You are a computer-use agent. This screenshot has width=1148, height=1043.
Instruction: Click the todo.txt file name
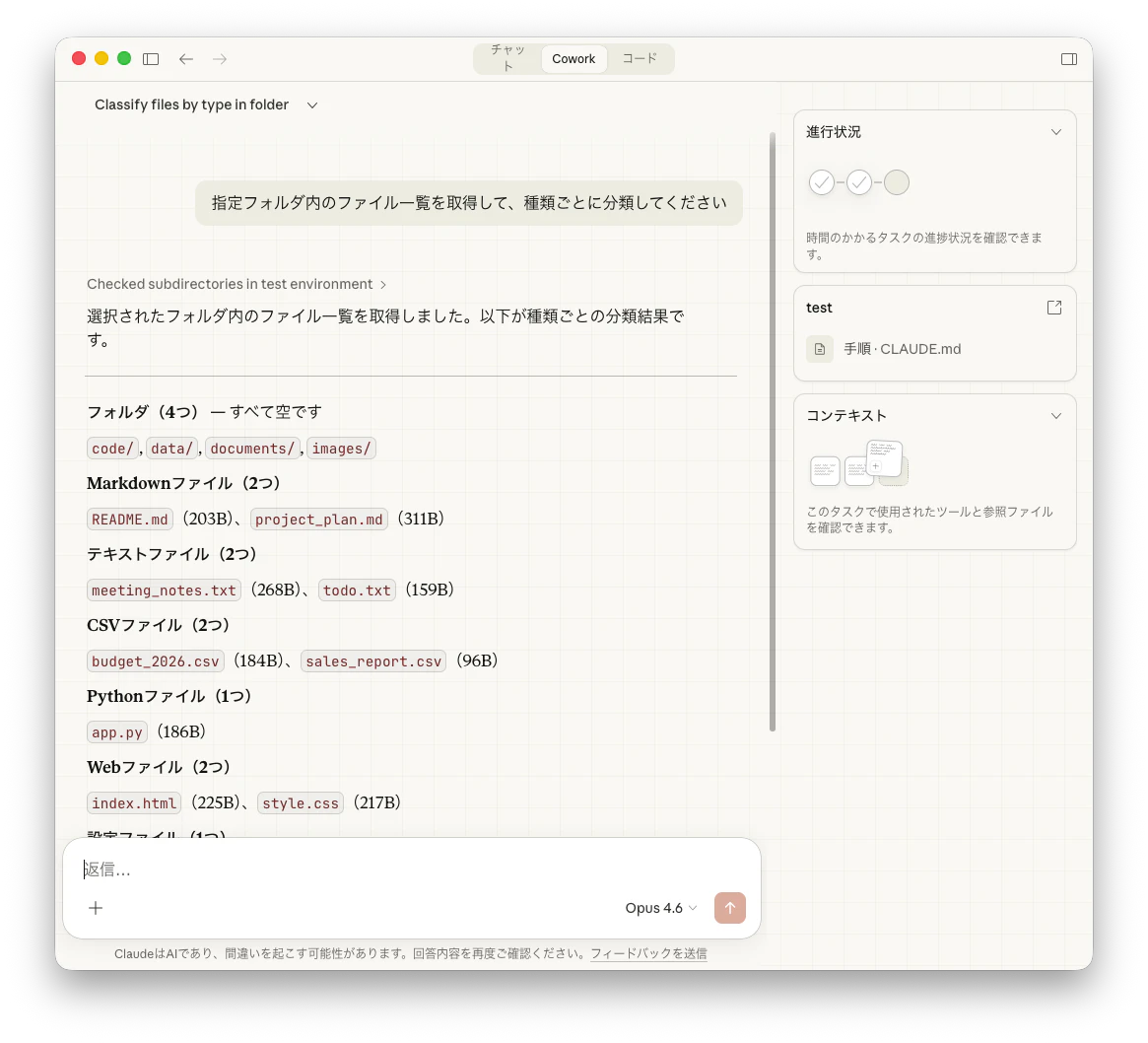358,591
